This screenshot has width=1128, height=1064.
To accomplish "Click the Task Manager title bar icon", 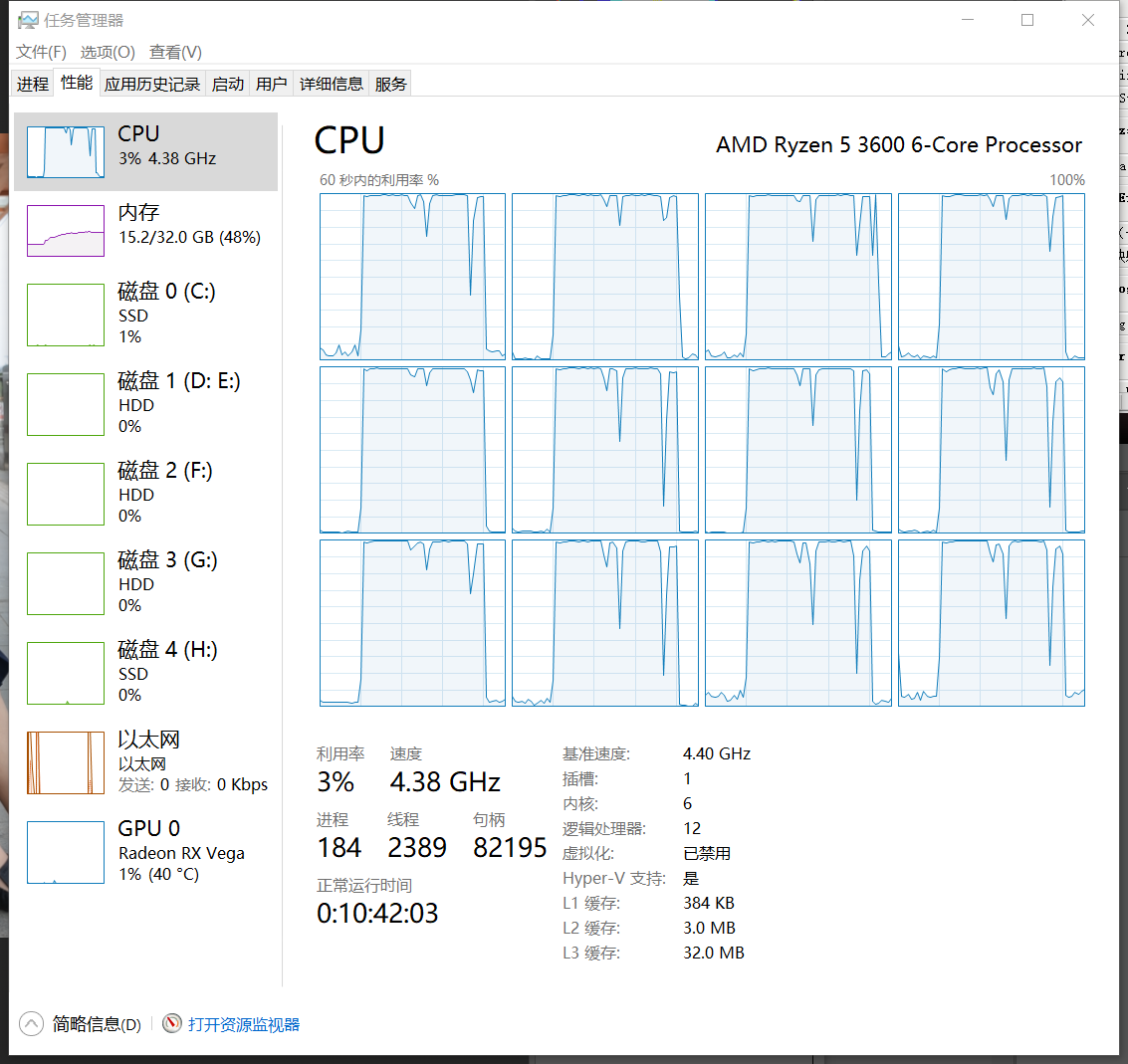I will click(28, 20).
